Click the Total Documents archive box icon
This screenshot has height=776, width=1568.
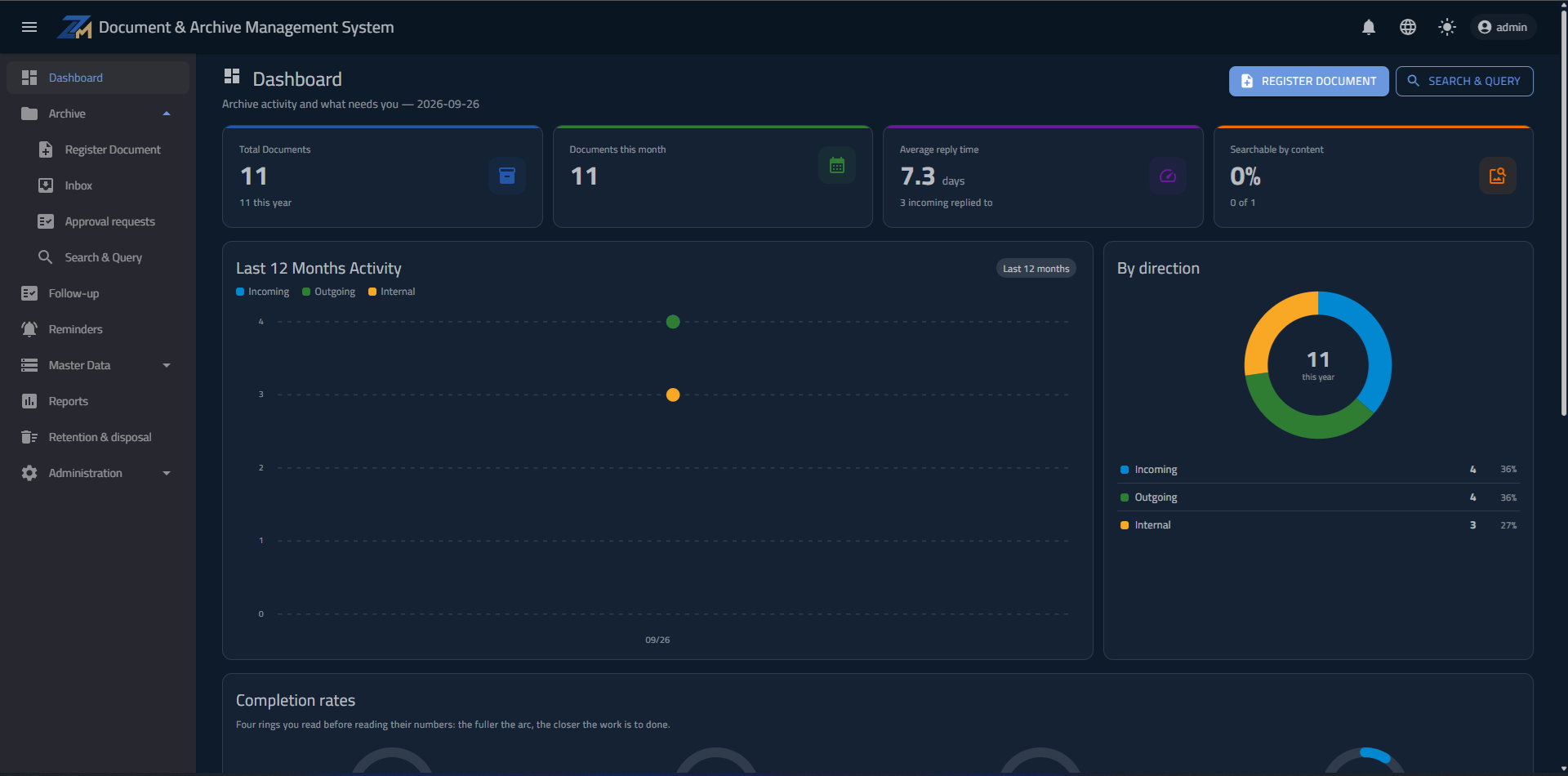[x=507, y=176]
